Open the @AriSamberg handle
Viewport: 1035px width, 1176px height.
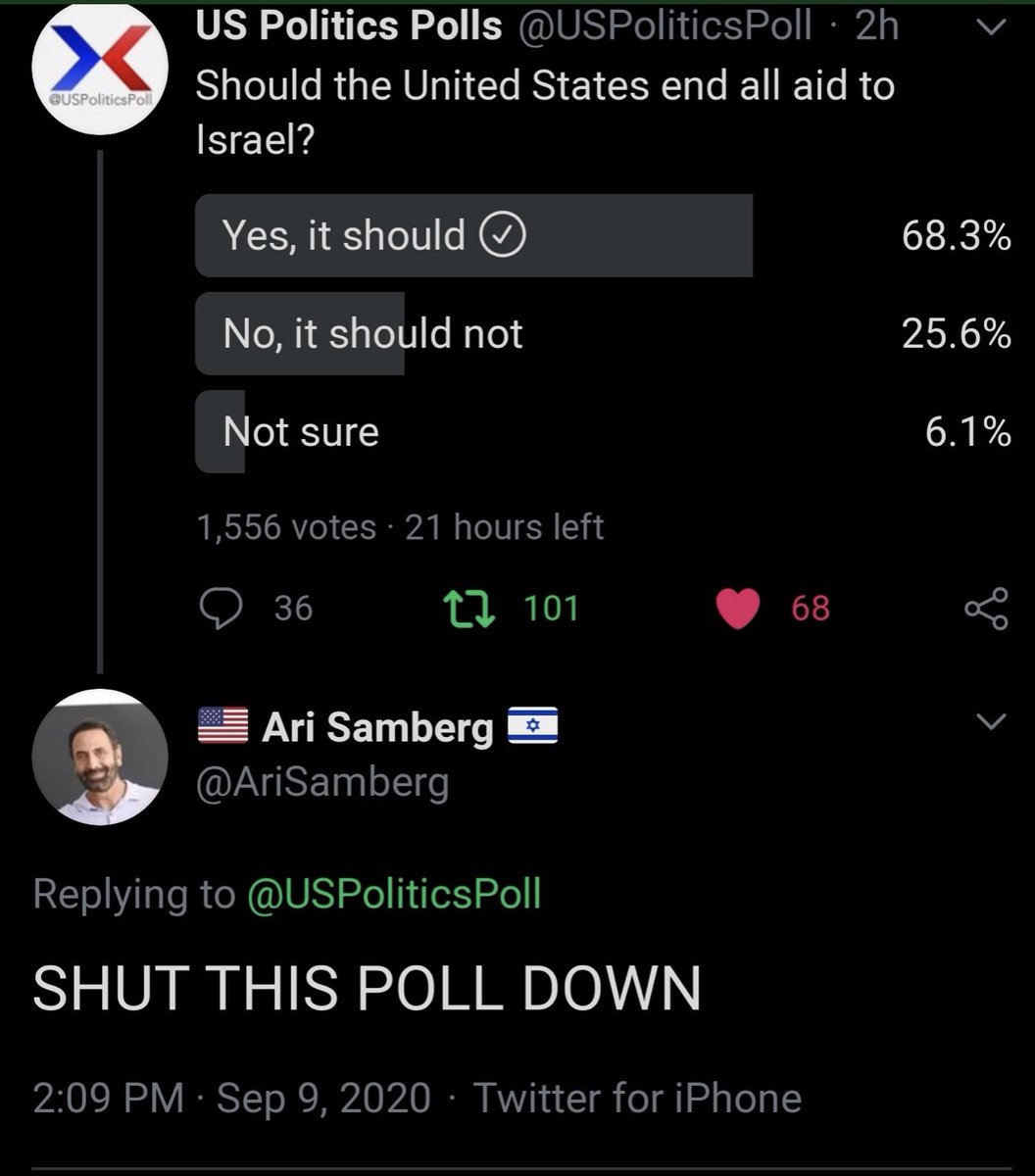point(323,783)
